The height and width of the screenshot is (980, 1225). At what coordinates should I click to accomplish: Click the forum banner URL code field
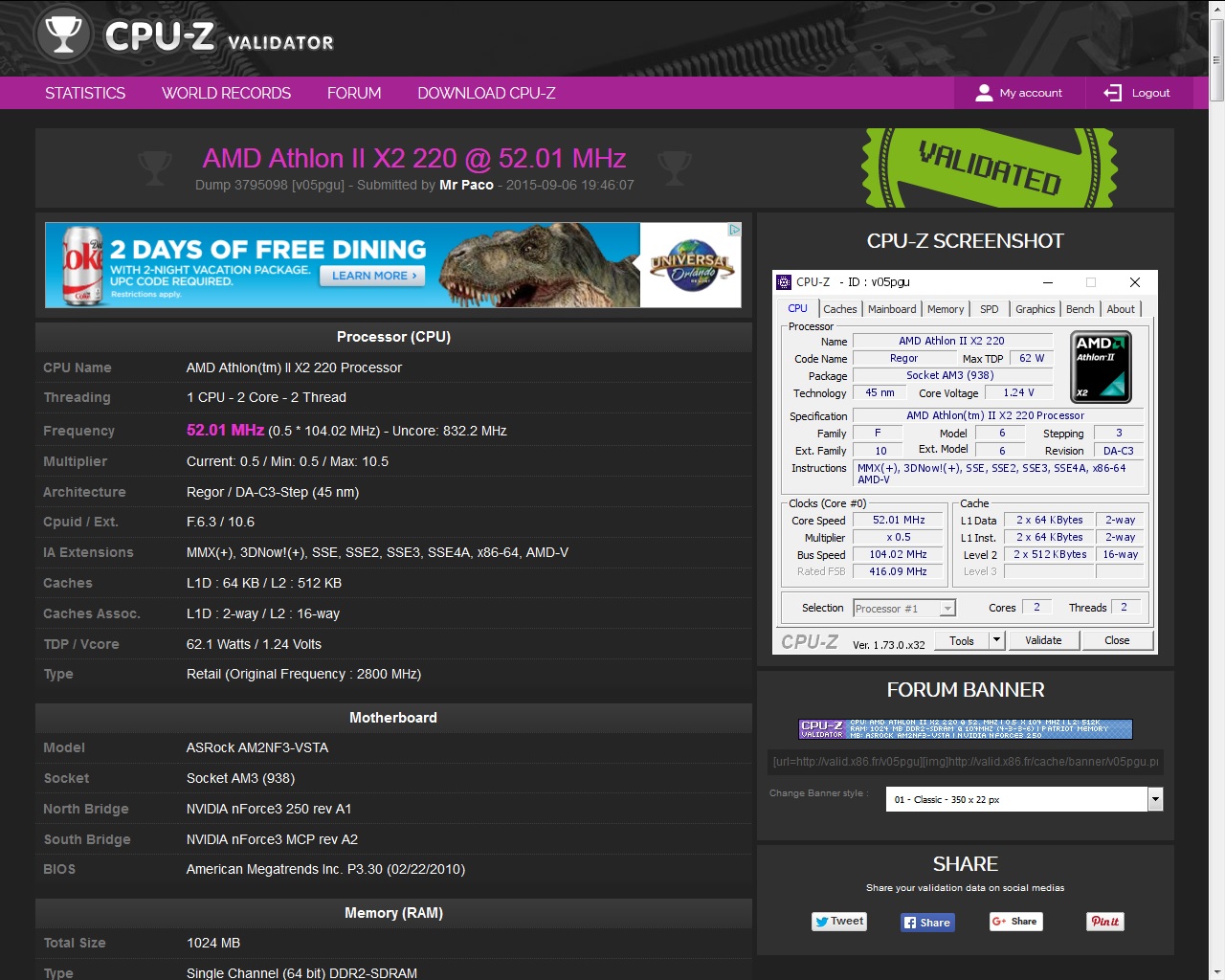[966, 762]
